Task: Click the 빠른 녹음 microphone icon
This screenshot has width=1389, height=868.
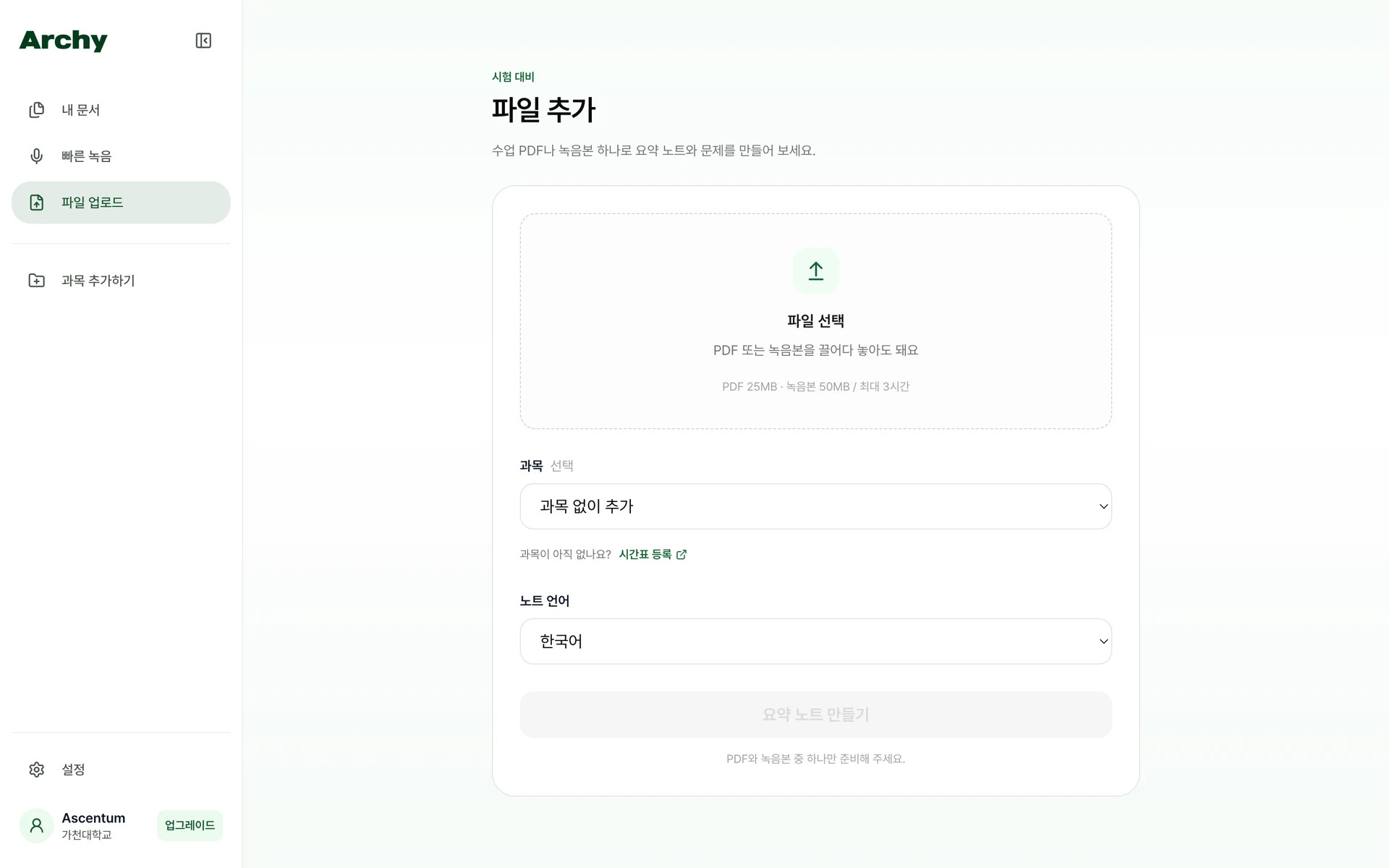Action: [36, 156]
